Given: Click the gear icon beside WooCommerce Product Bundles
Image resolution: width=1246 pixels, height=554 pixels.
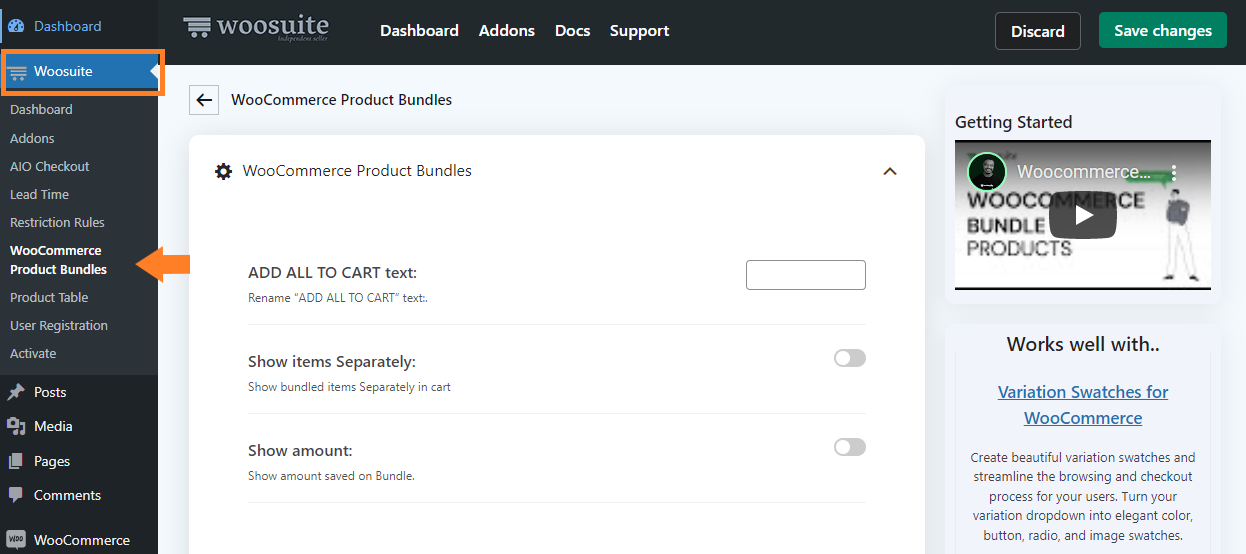Looking at the screenshot, I should click(x=224, y=171).
